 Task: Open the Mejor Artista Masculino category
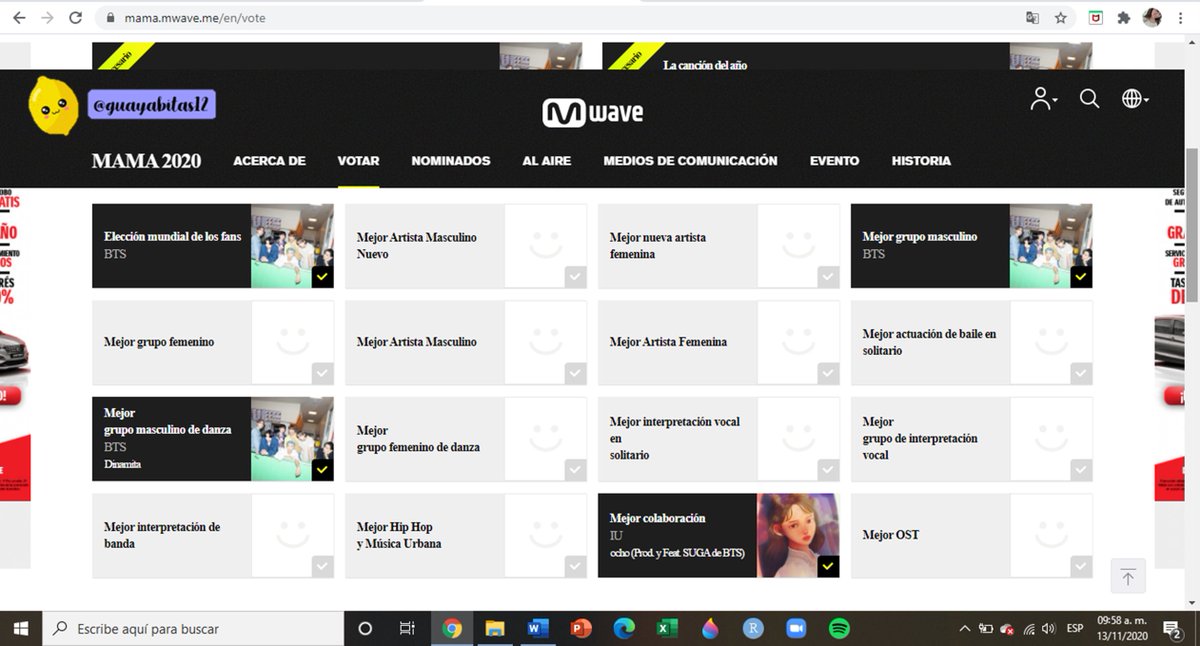466,343
